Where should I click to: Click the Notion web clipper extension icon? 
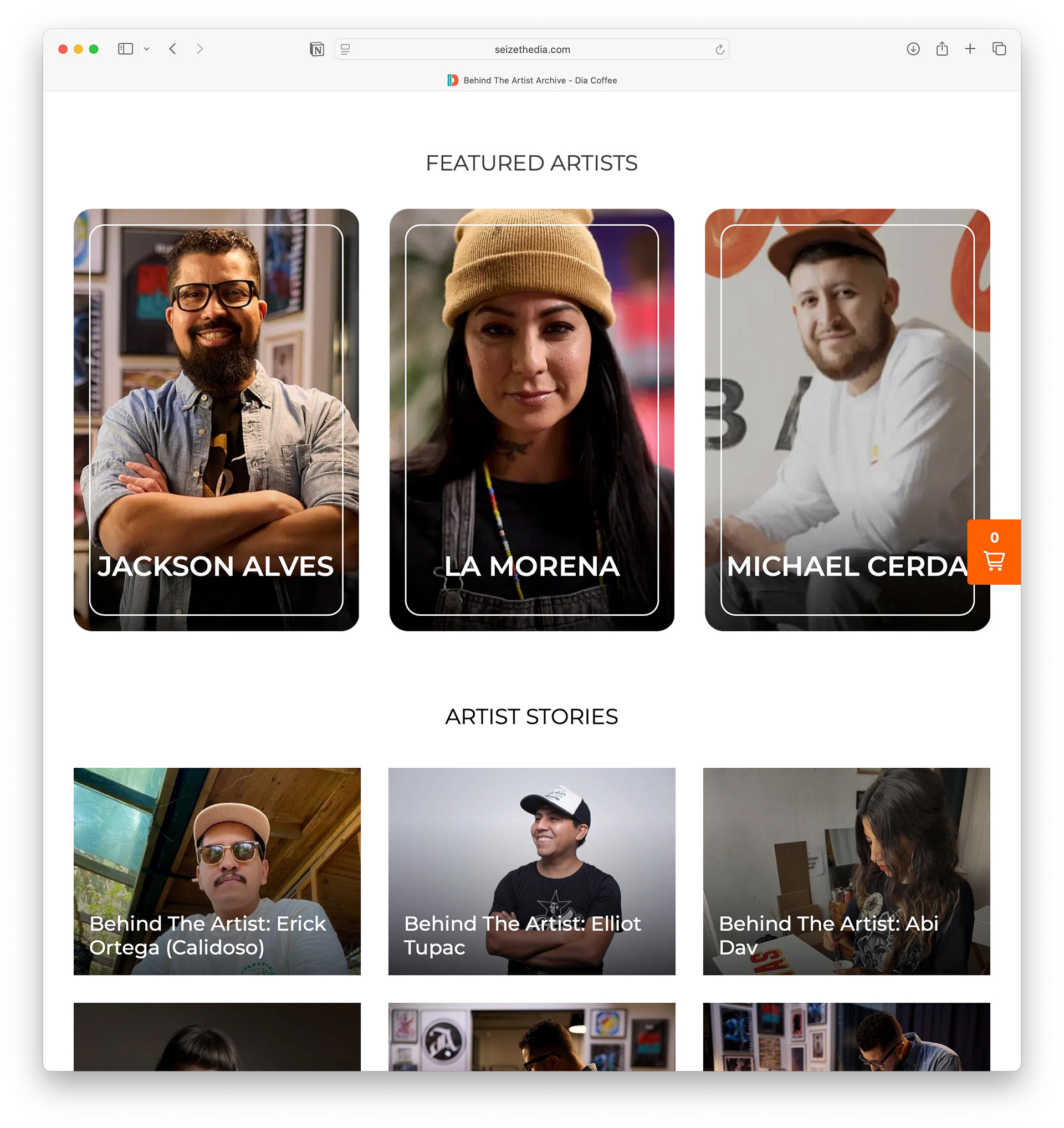pos(317,49)
